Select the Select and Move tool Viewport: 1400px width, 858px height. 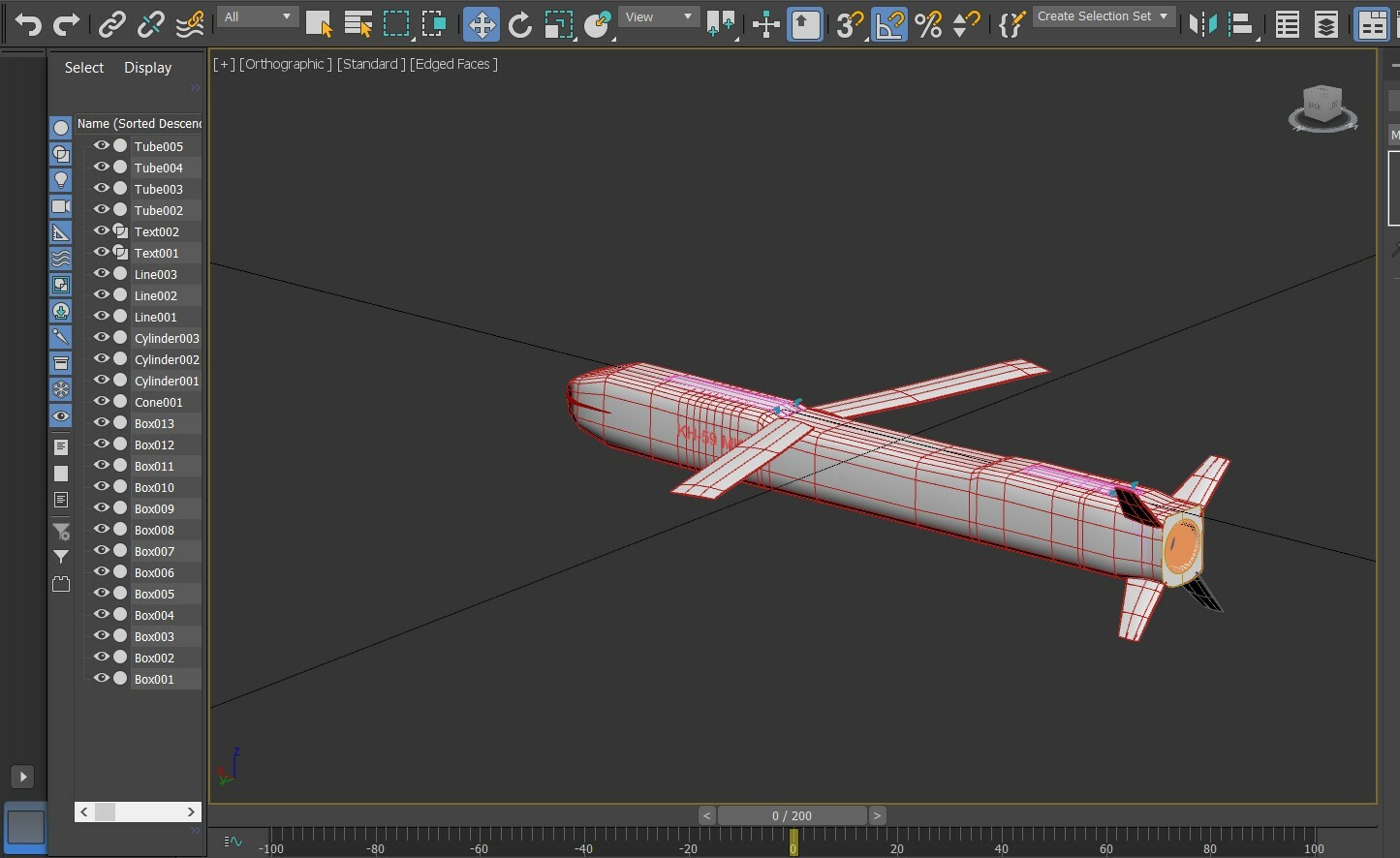(482, 24)
